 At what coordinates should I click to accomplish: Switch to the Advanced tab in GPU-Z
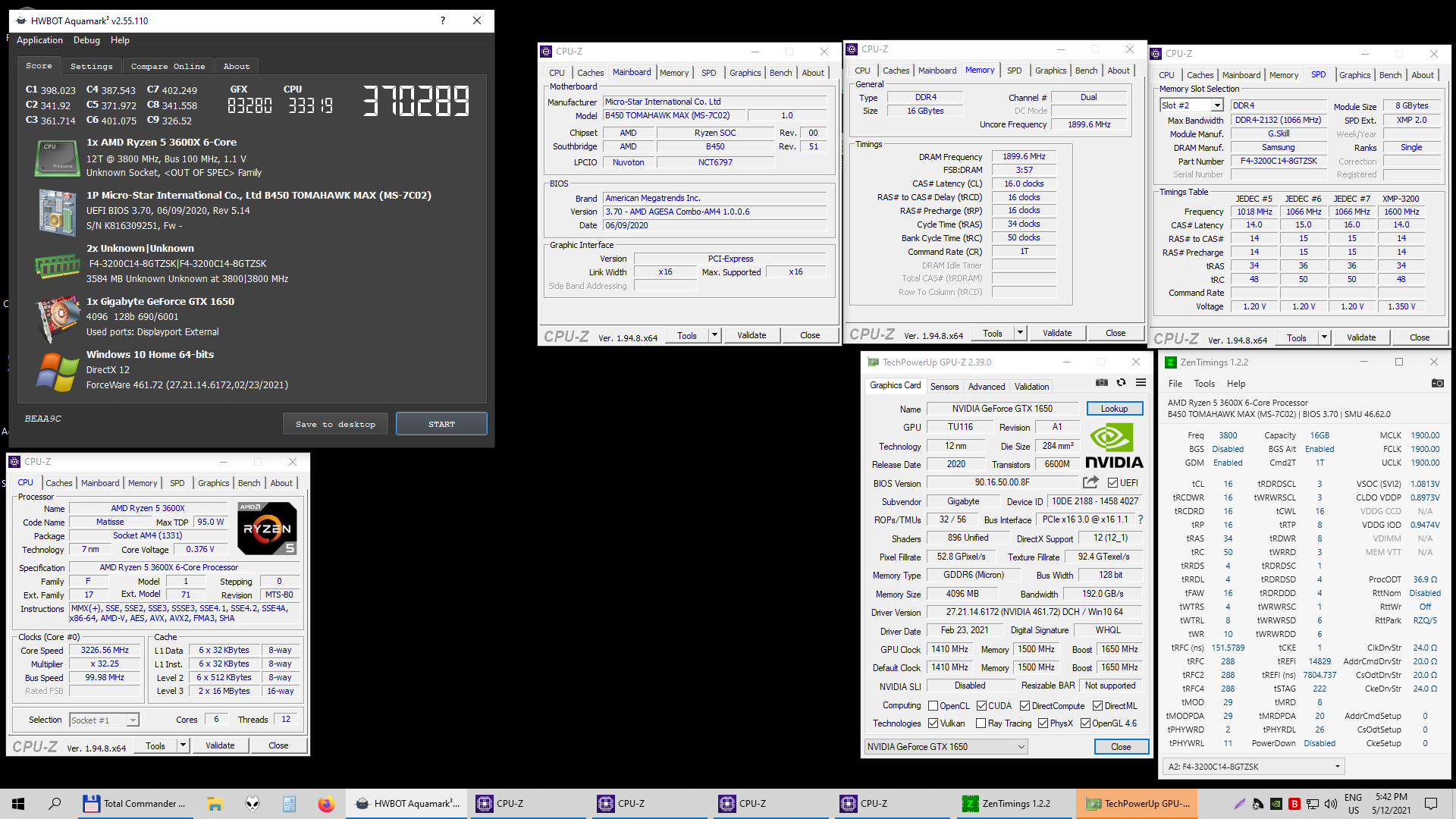point(986,387)
